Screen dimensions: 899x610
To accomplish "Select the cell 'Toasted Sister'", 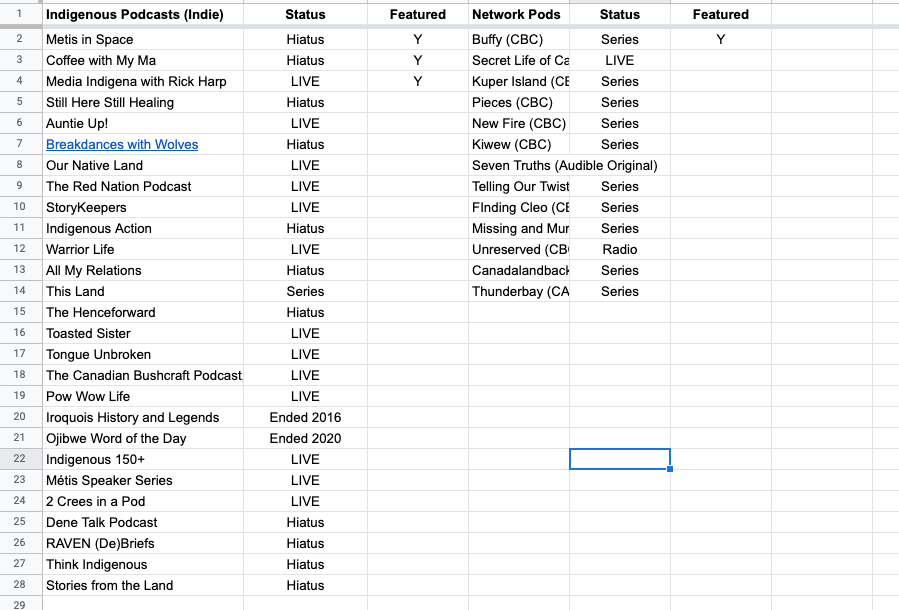I will (x=143, y=333).
